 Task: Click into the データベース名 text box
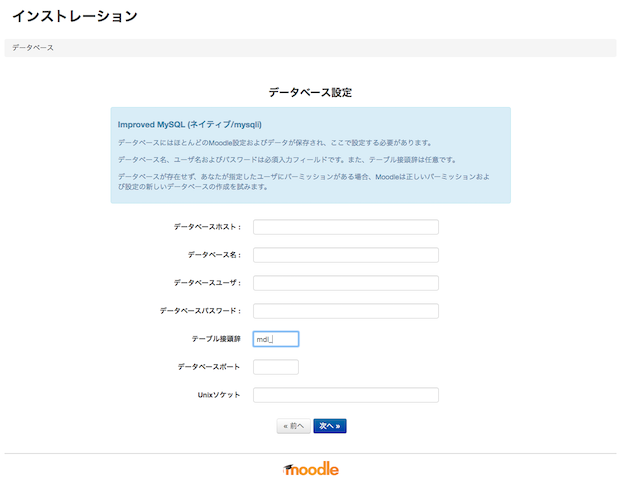click(x=345, y=255)
